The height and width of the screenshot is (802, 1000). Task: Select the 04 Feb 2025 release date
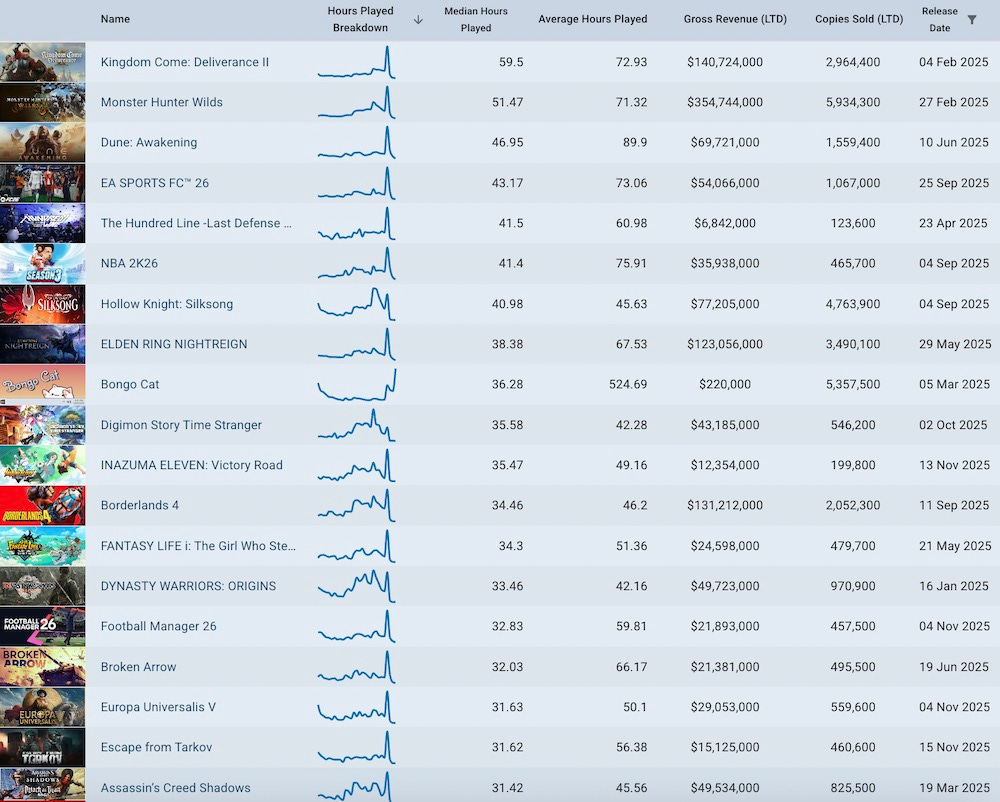coord(954,62)
